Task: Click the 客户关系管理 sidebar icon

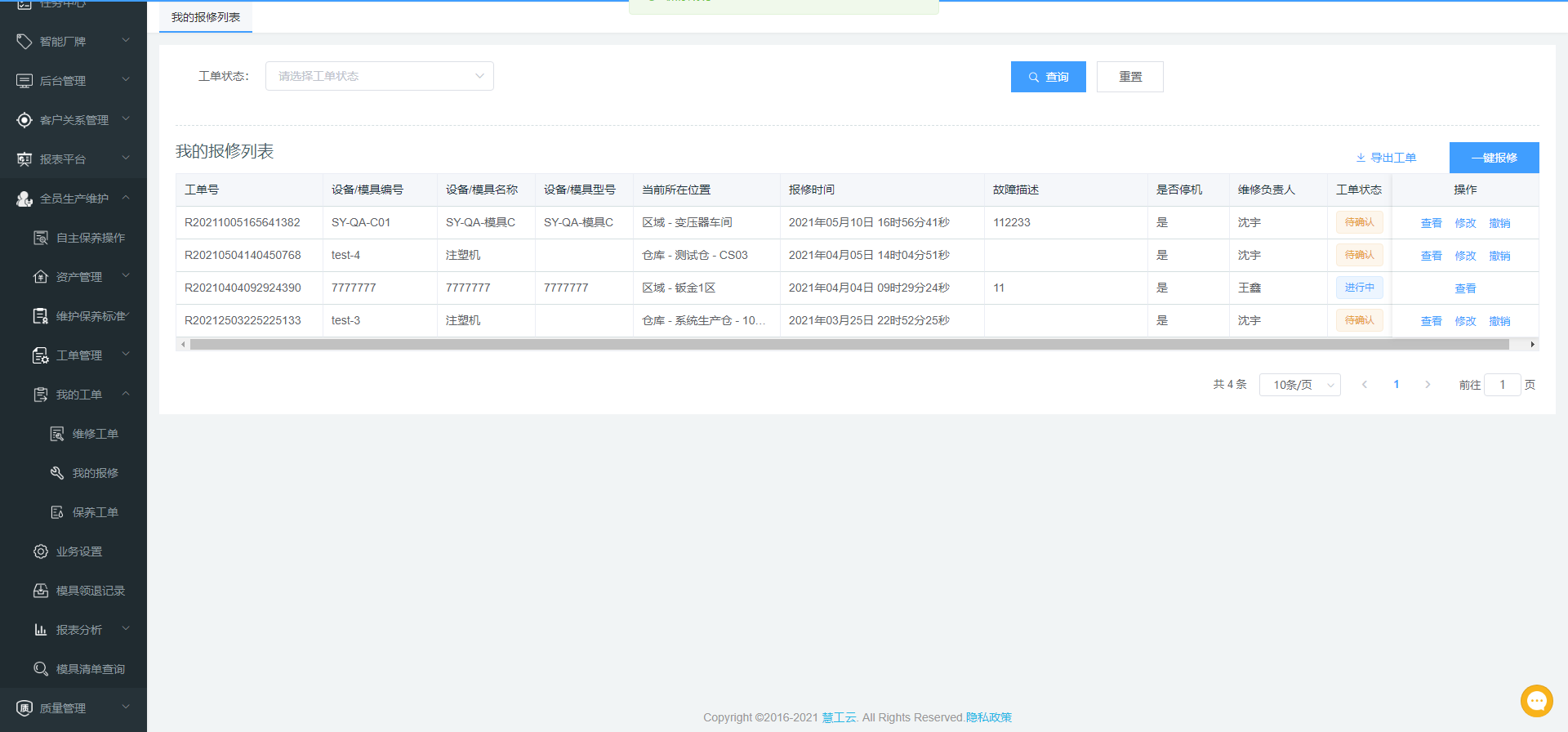Action: (24, 120)
